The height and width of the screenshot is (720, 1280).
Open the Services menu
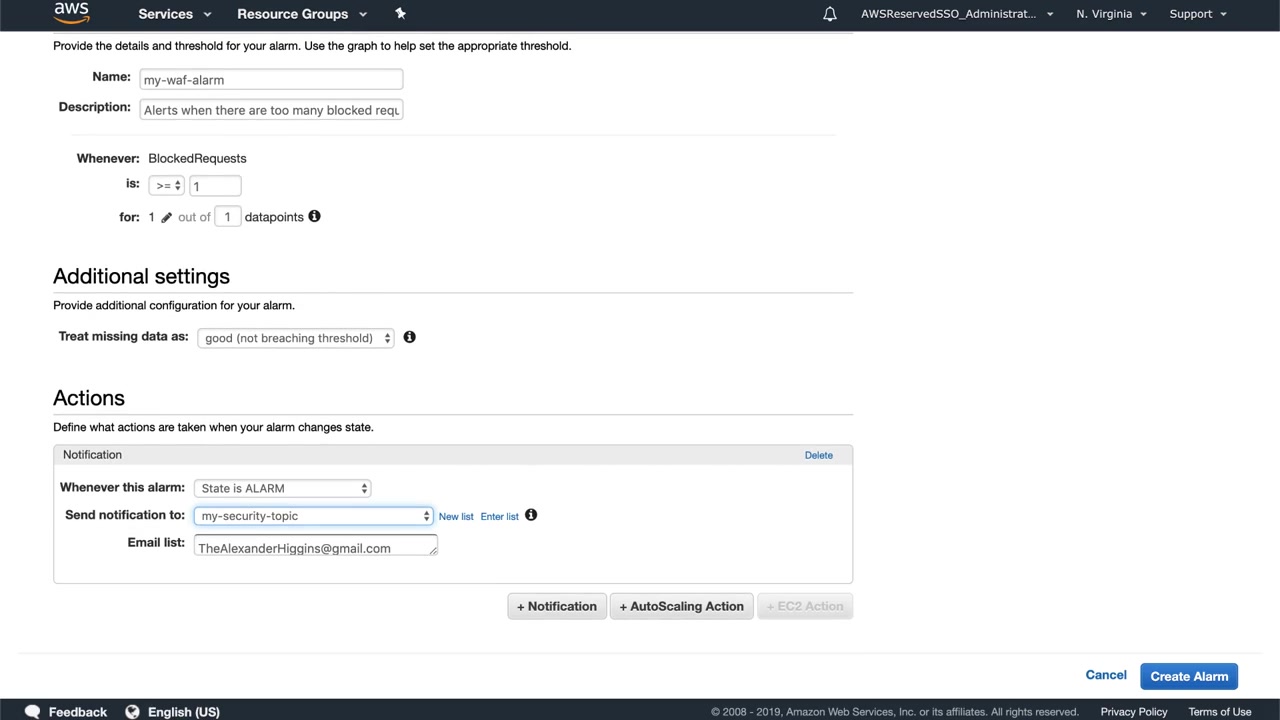click(x=174, y=14)
